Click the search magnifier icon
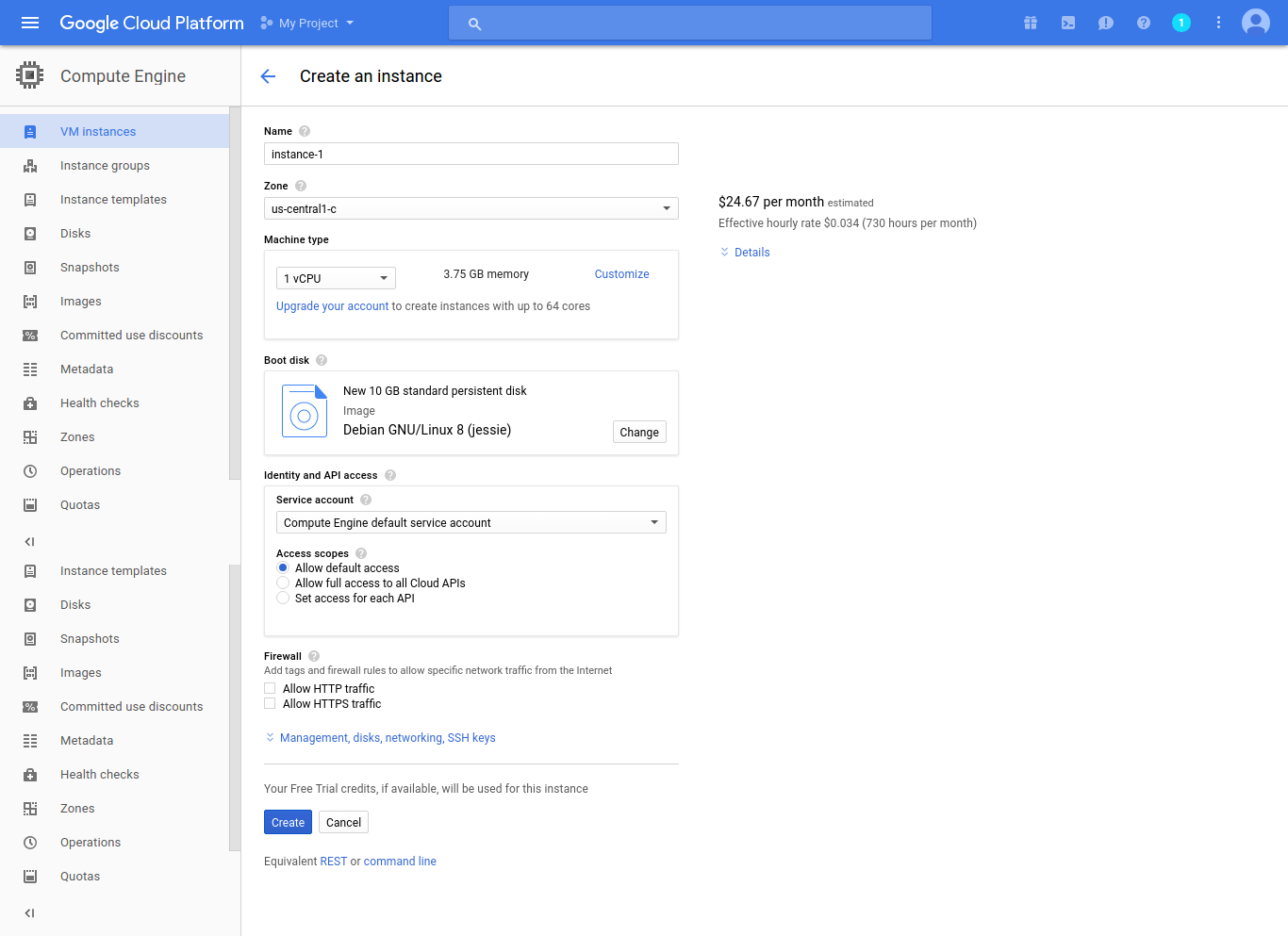The width and height of the screenshot is (1288, 936). pos(475,24)
